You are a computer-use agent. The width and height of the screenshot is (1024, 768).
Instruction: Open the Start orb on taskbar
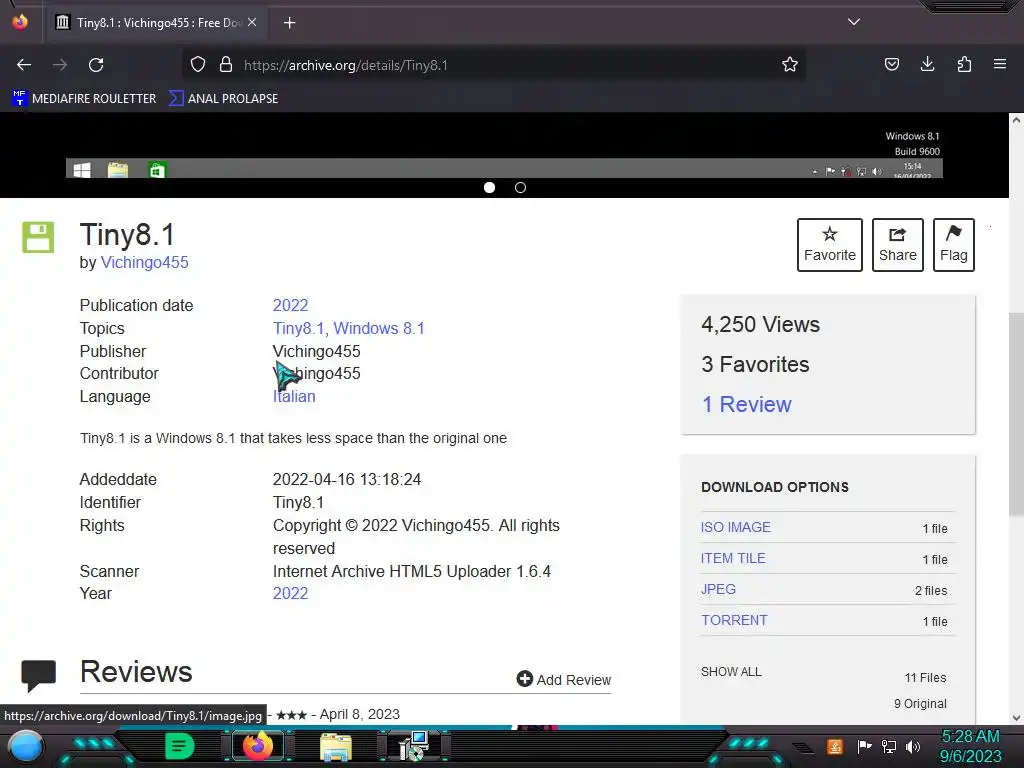26,746
